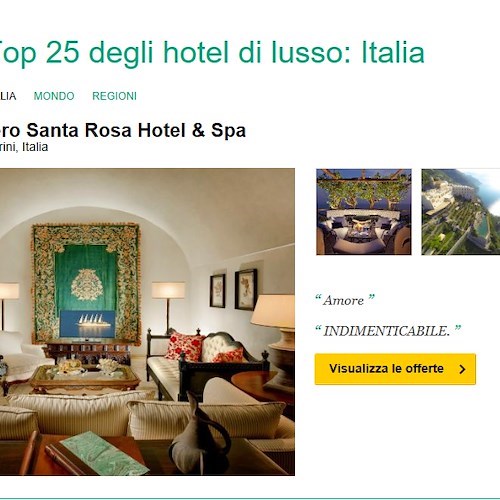Viewport: 500px width, 500px height.
Task: Switch to the MONDO tab
Action: [x=54, y=96]
